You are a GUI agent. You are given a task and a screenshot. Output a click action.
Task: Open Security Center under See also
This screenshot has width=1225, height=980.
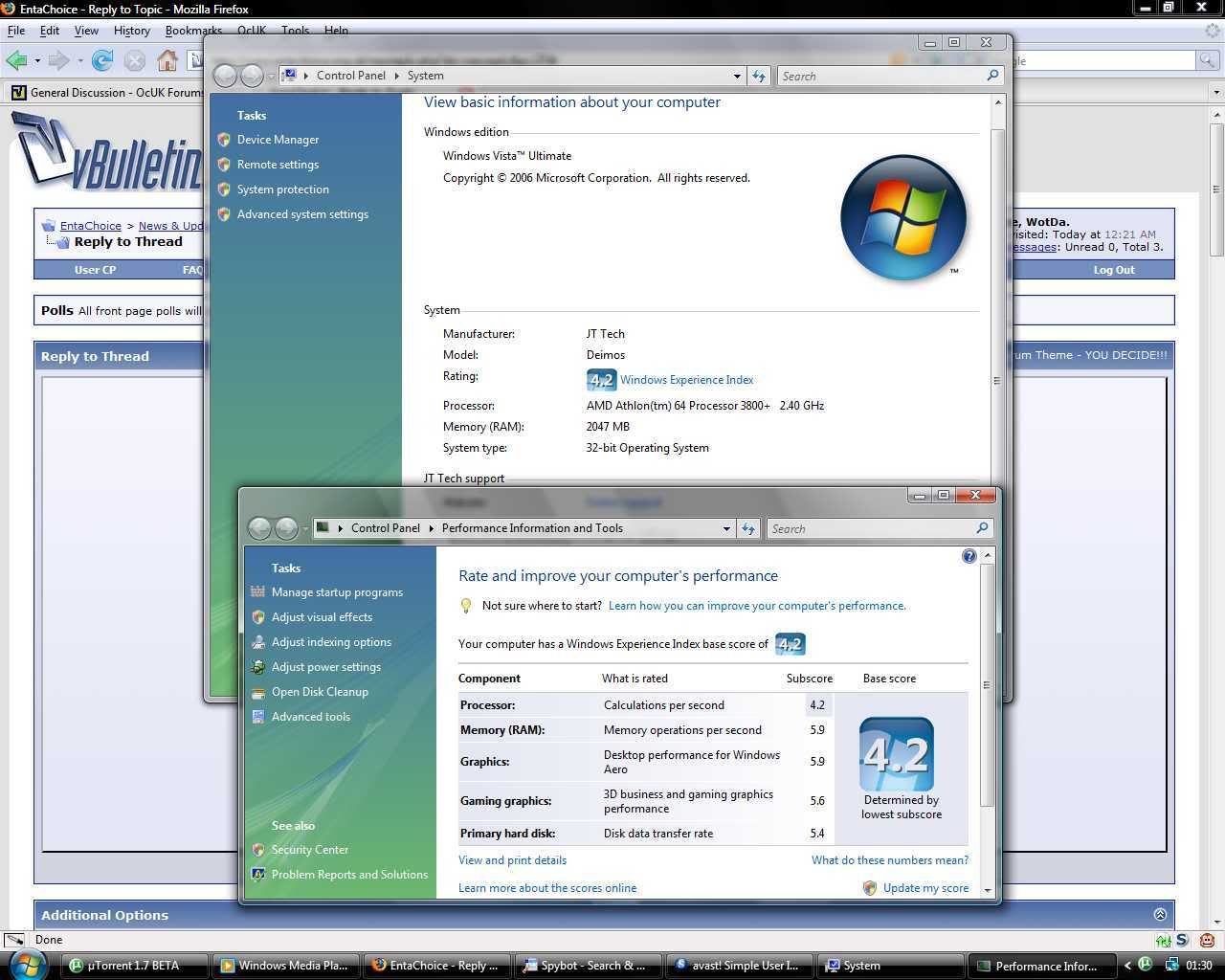point(309,850)
